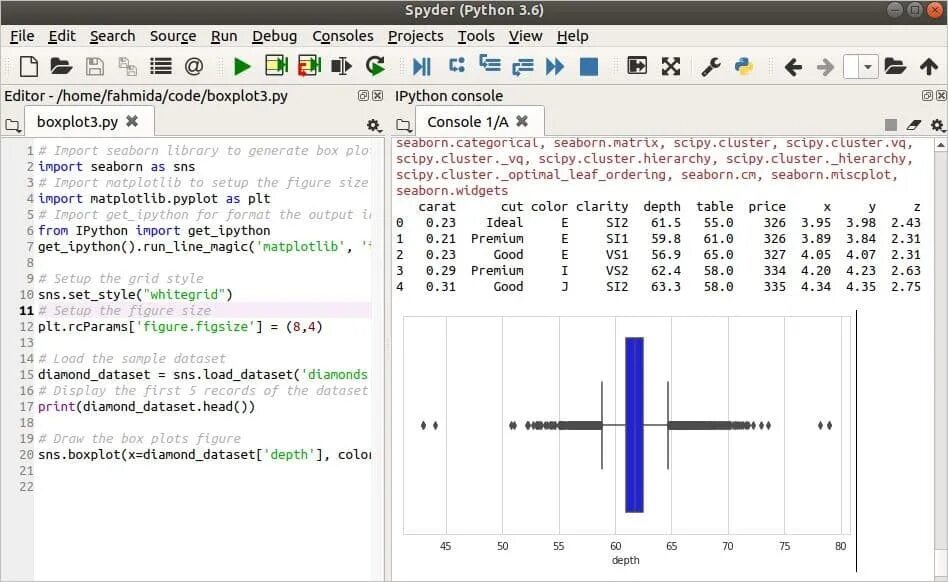The width and height of the screenshot is (948, 582).
Task: Open the Source menu
Action: pos(173,36)
